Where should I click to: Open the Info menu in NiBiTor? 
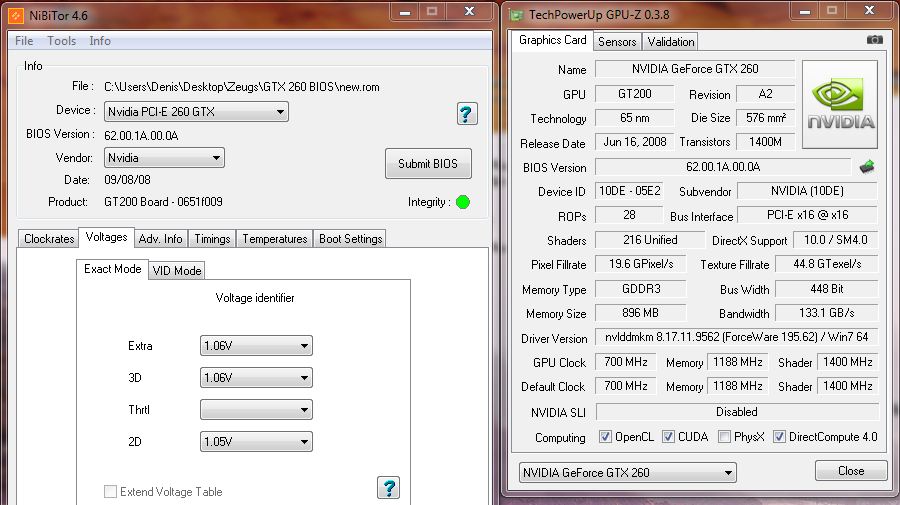click(x=100, y=41)
